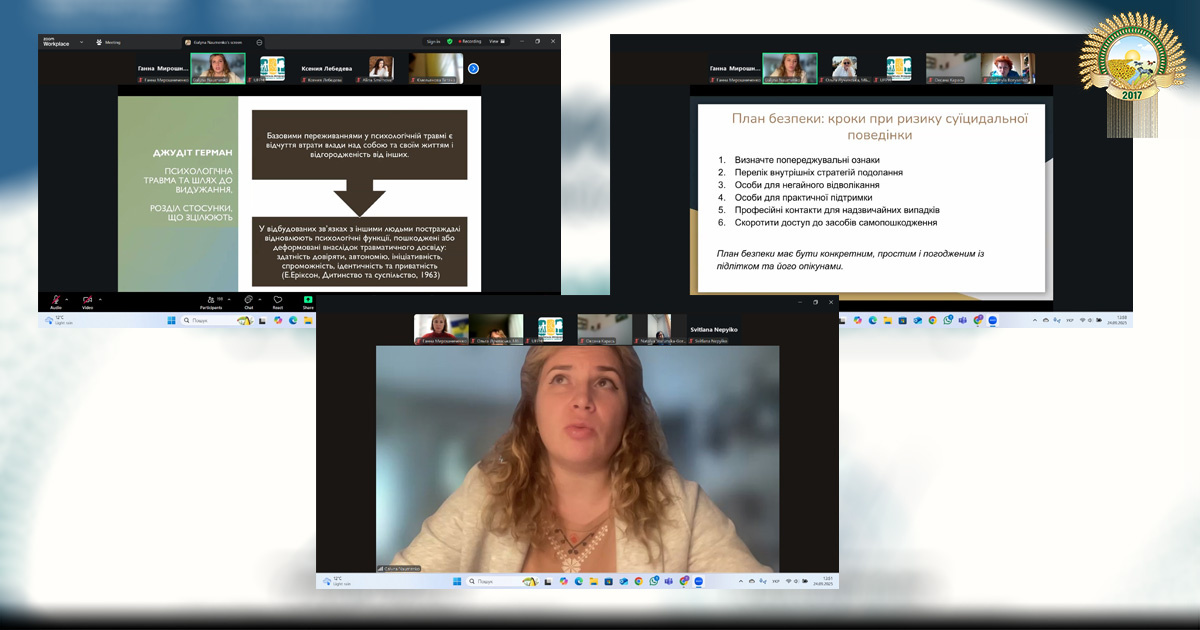Select Galyna Naumenko thumbnail in top-left Zoom
Image resolution: width=1200 pixels, height=630 pixels.
[x=218, y=68]
